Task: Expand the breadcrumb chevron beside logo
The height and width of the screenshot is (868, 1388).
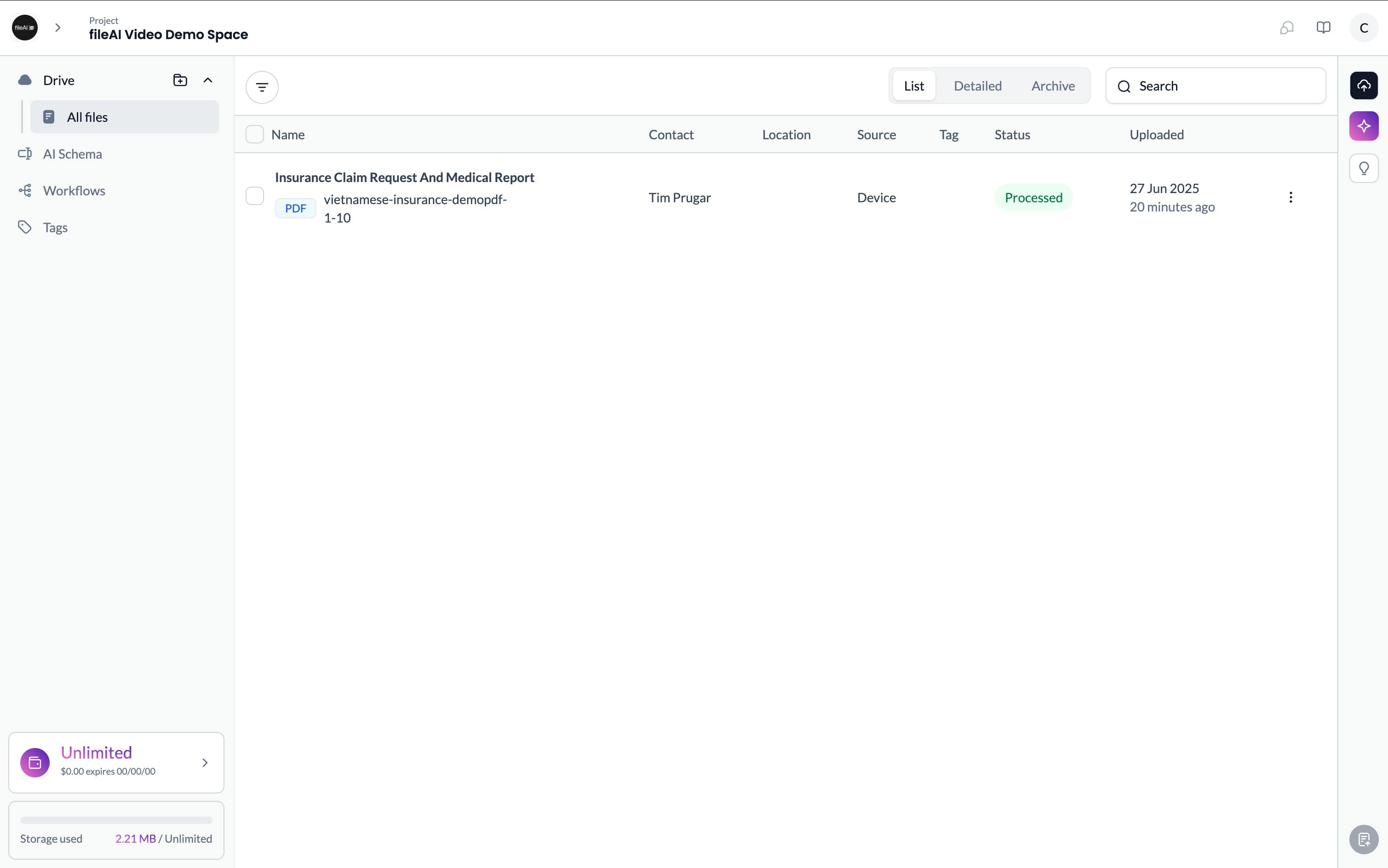Action: point(57,28)
